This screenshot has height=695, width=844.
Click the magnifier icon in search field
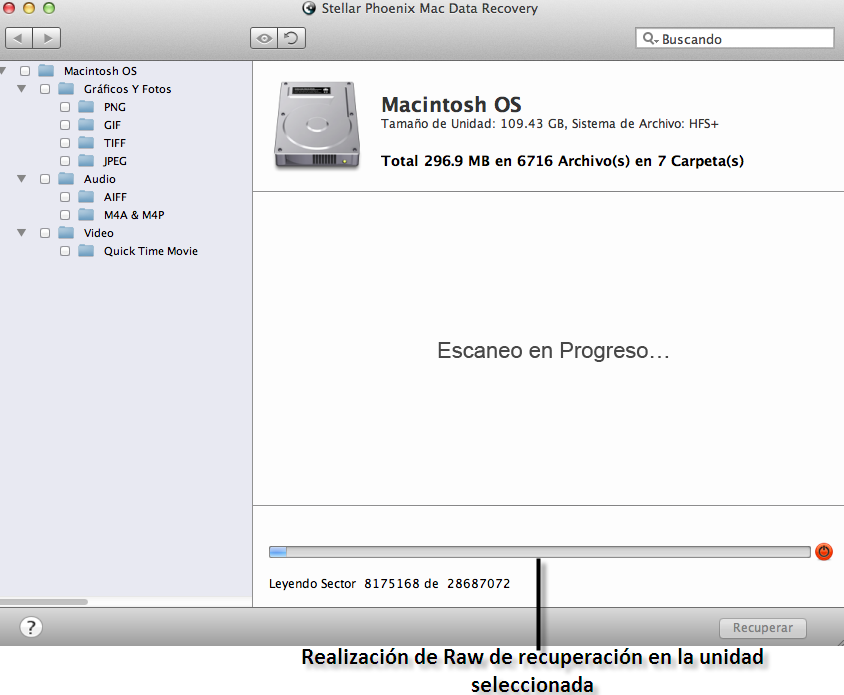650,39
